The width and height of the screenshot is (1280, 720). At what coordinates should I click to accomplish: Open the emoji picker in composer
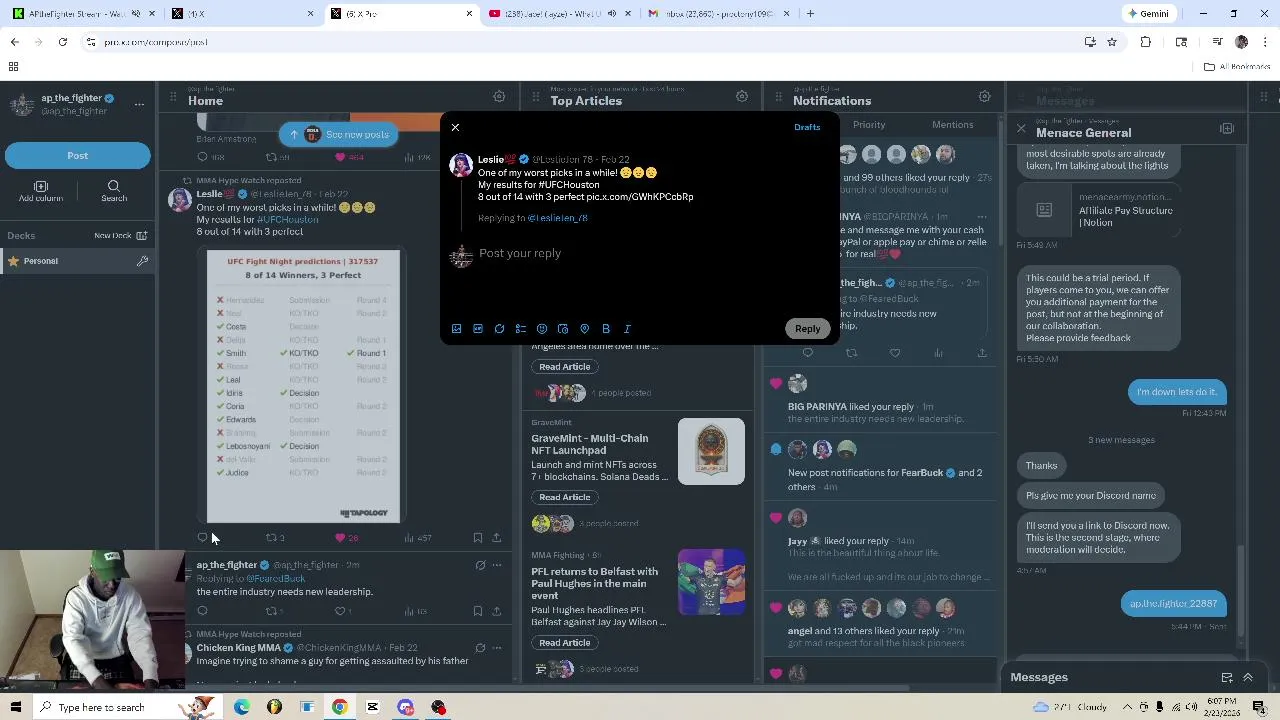(x=542, y=329)
